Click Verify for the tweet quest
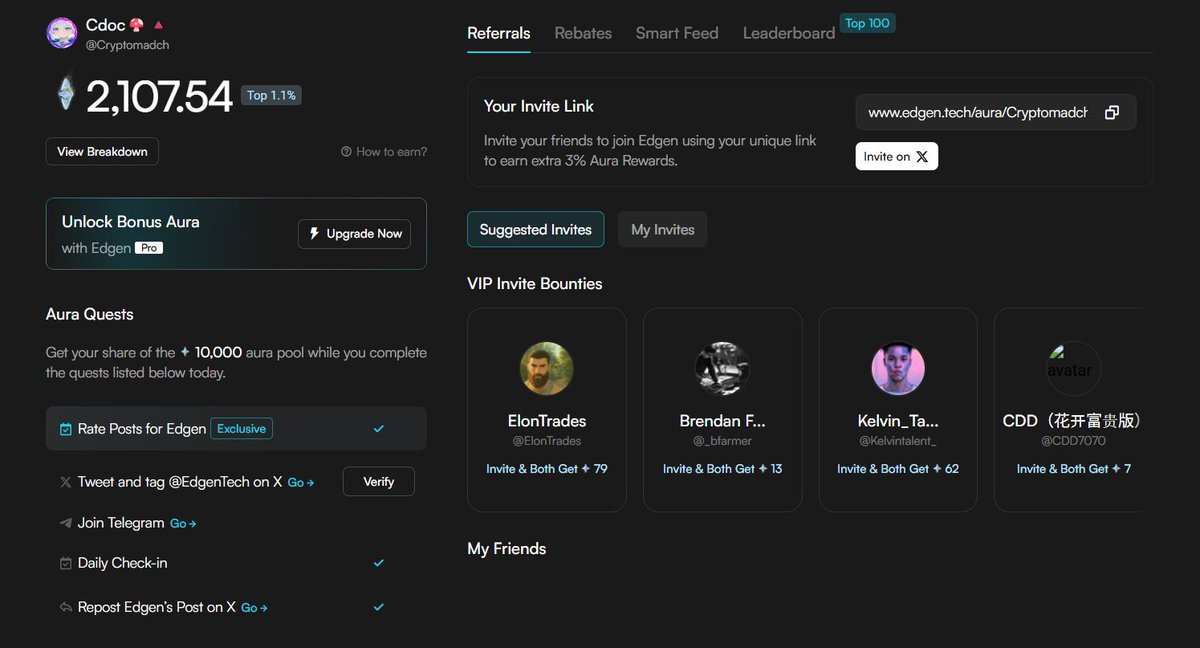1200x648 pixels. (379, 482)
